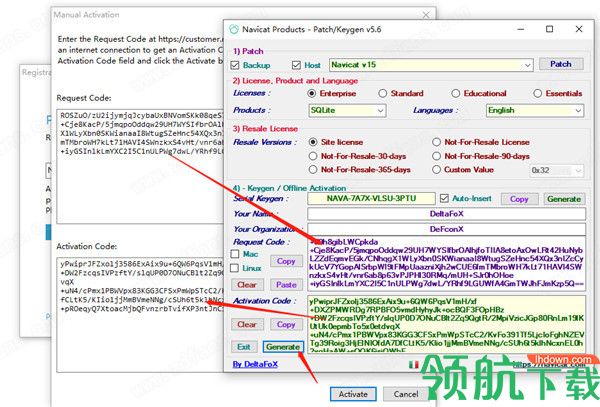Click the Your Organization field DeFconX
600x407 pixels.
tap(447, 229)
